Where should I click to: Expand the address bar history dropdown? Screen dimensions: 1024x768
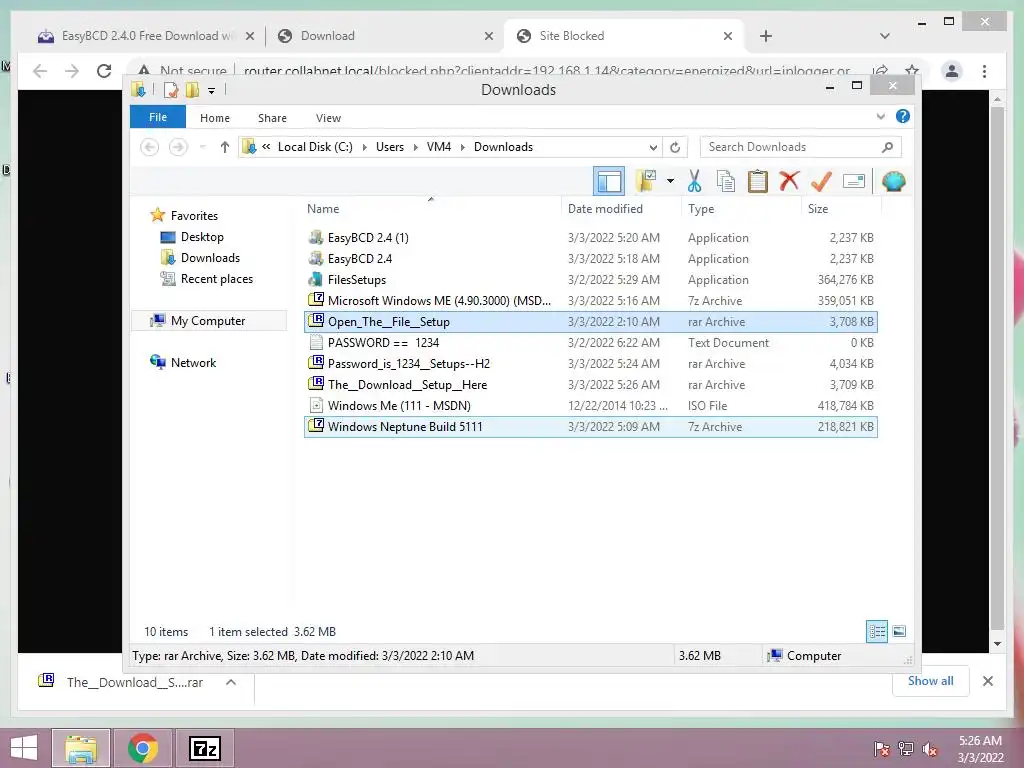click(x=653, y=147)
